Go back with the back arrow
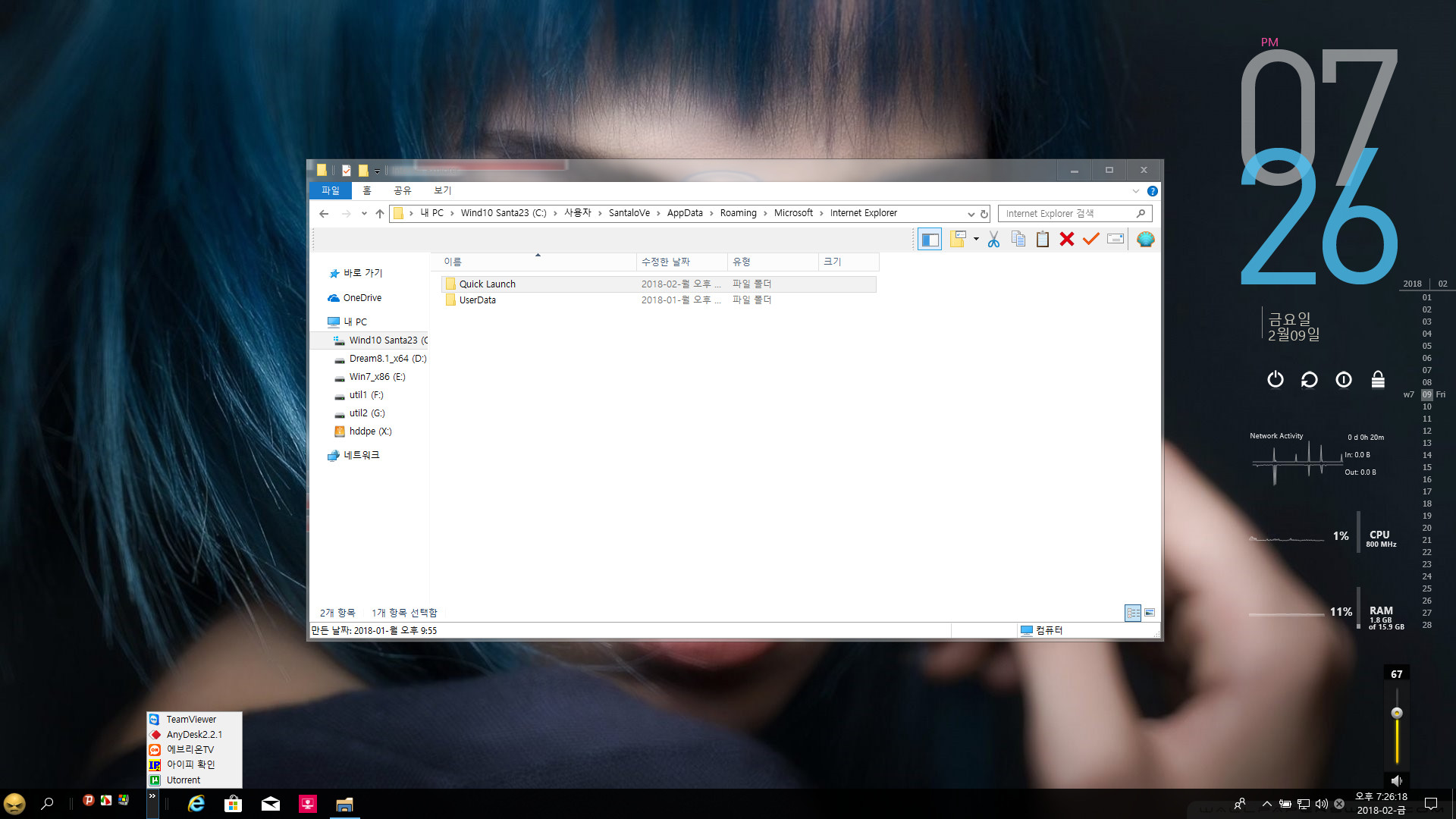 pos(324,214)
